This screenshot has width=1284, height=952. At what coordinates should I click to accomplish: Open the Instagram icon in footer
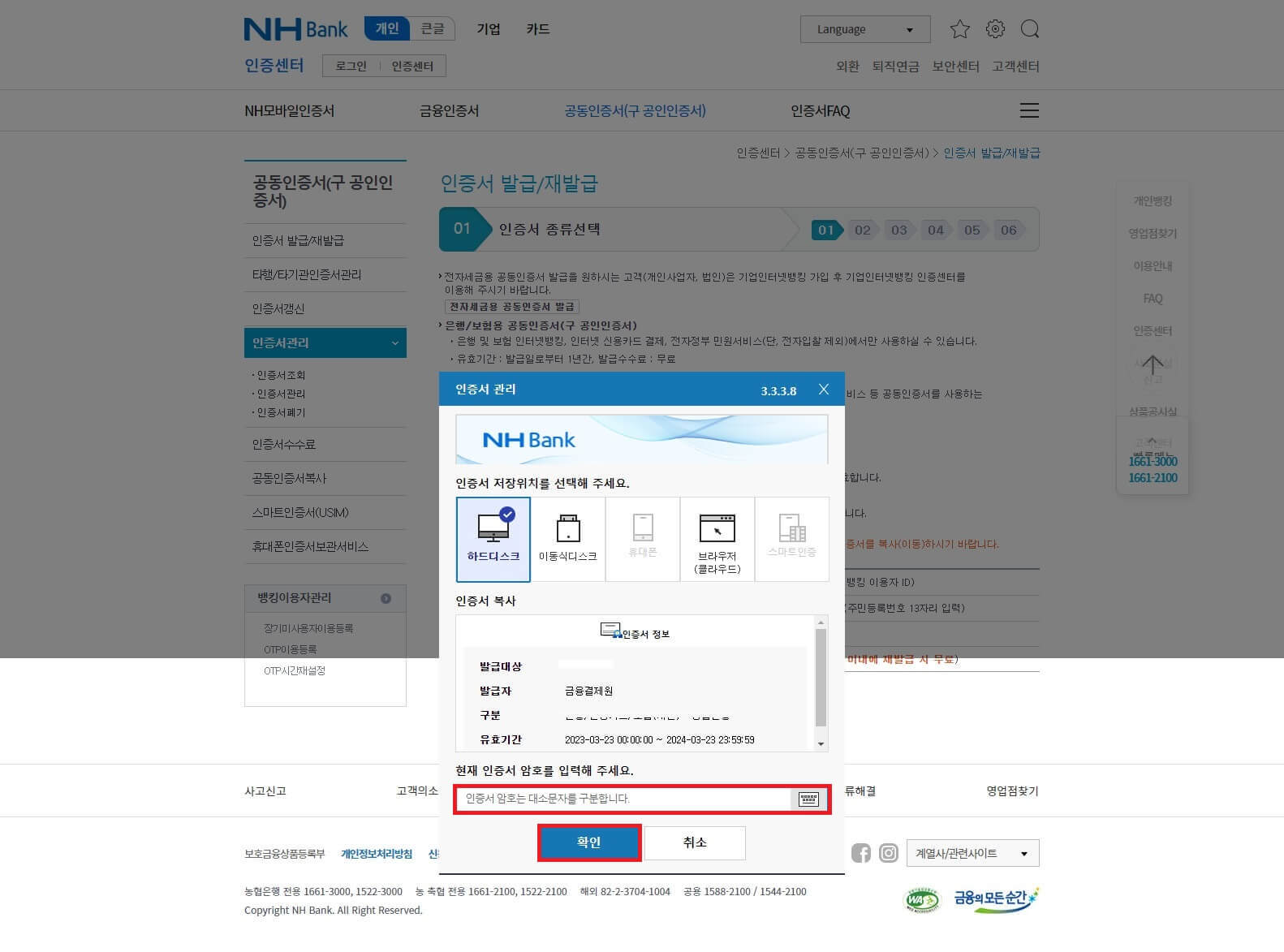click(889, 853)
